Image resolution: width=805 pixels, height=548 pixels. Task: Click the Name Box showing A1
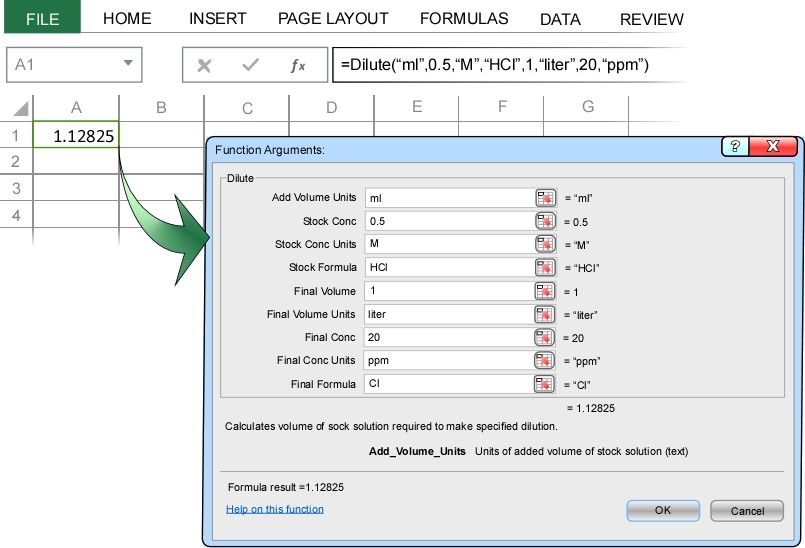tap(74, 65)
